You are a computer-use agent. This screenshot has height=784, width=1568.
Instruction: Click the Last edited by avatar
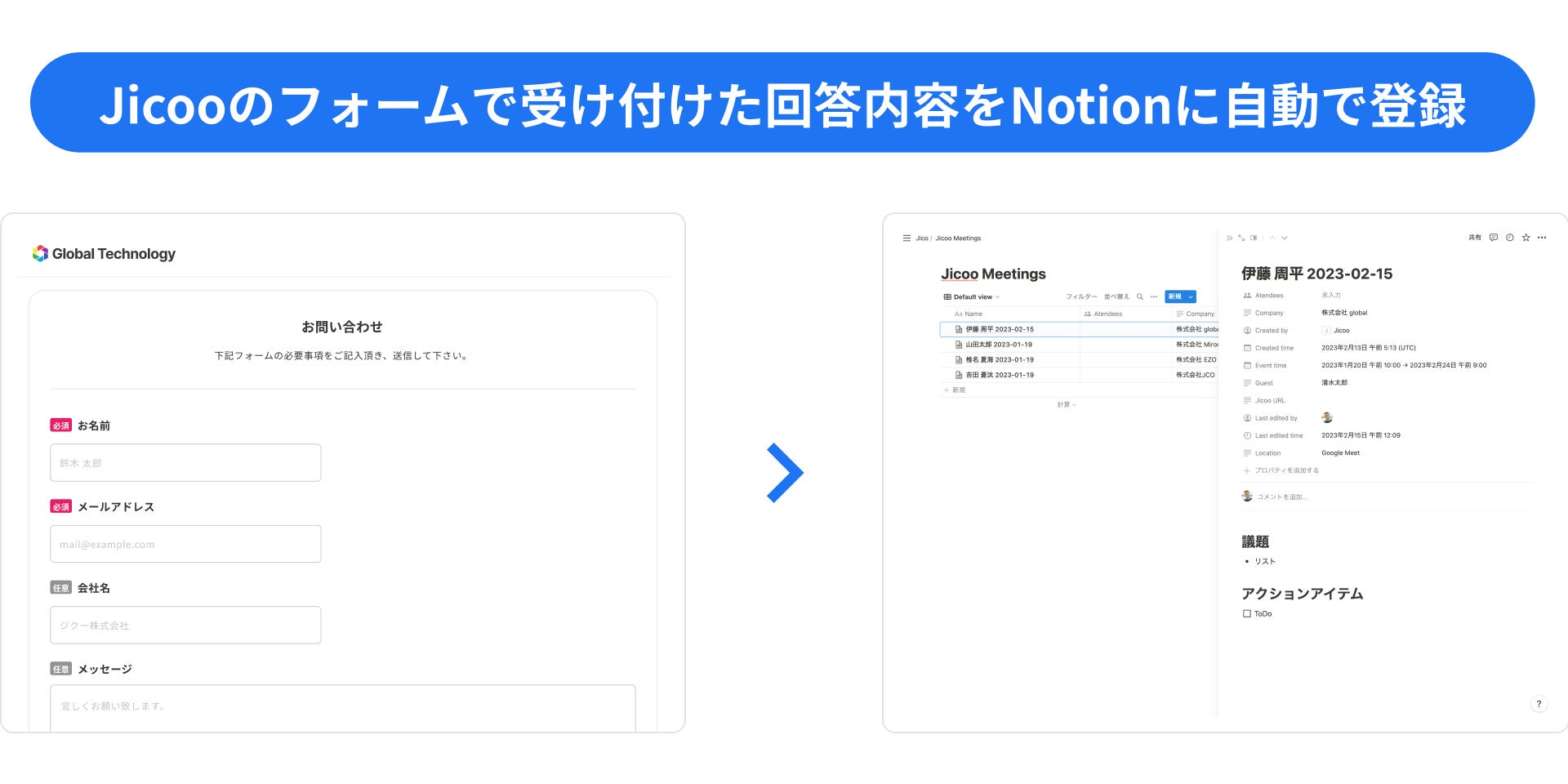pos(1327,417)
